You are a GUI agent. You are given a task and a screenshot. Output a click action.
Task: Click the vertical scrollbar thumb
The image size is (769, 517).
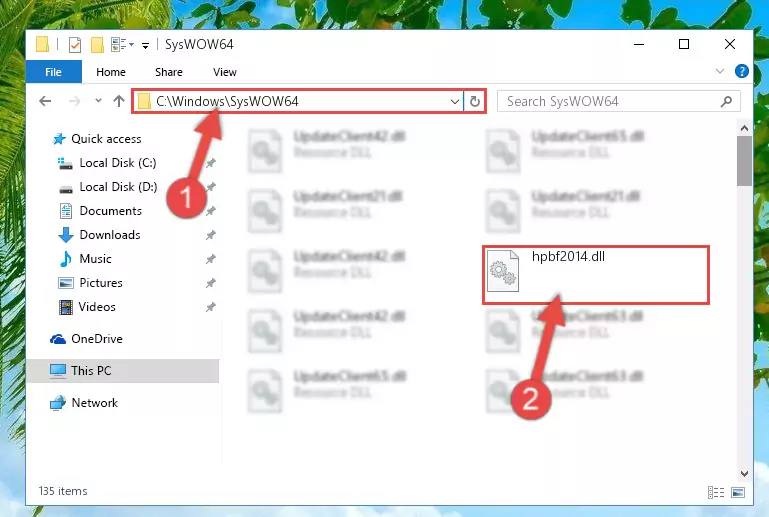coord(744,161)
